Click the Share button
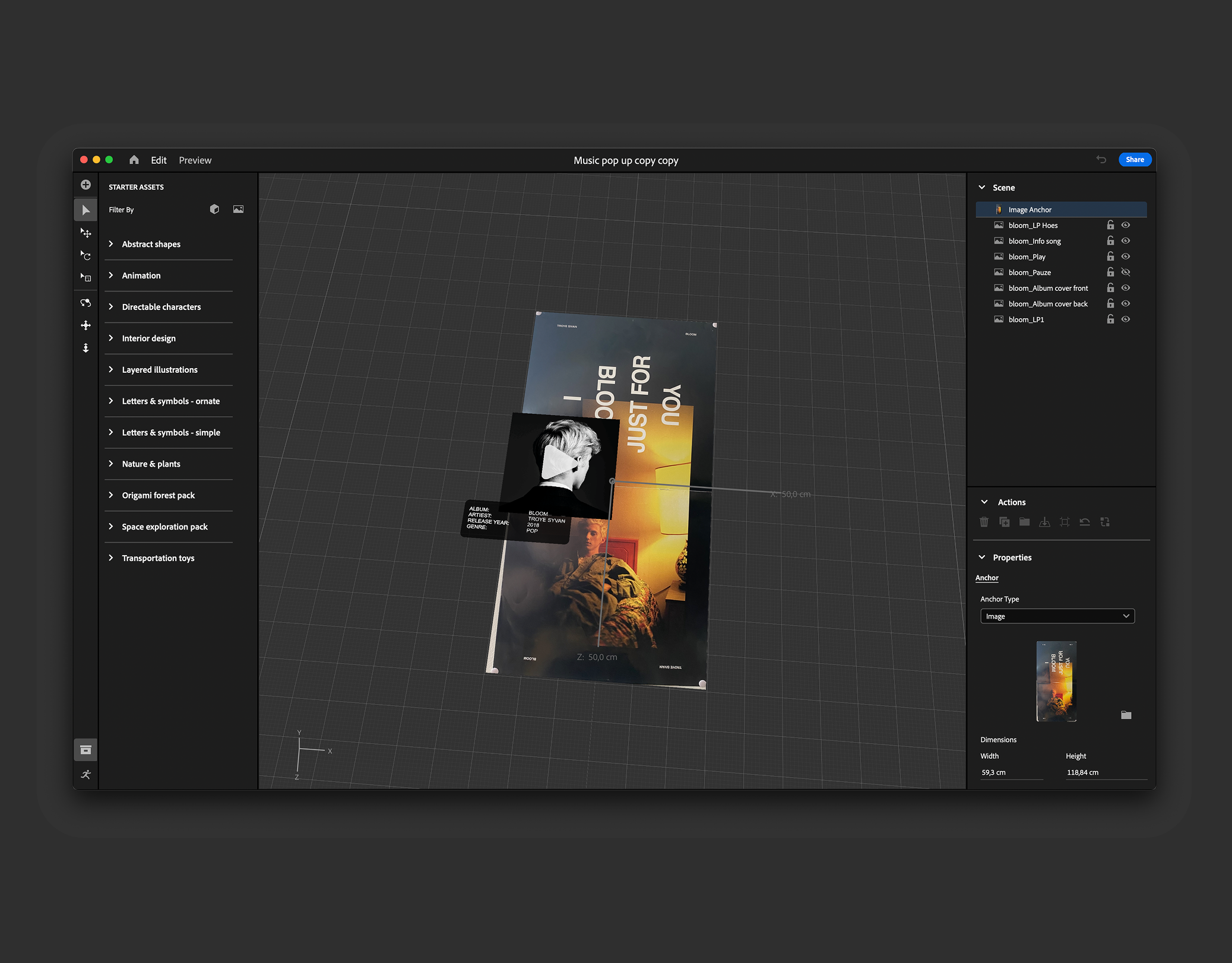The image size is (1232, 963). (x=1135, y=160)
